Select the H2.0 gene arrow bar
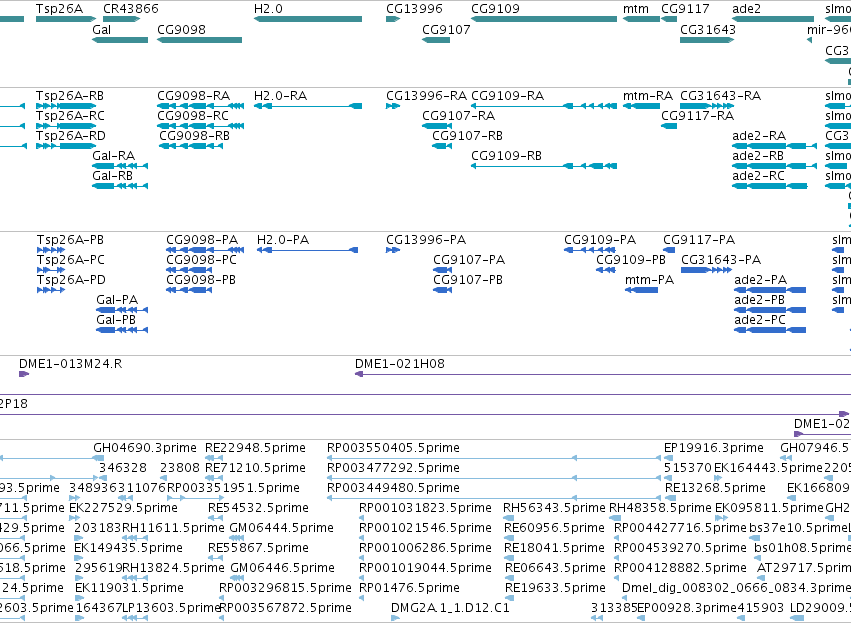Screen dimensions: 851x623 pos(308,19)
